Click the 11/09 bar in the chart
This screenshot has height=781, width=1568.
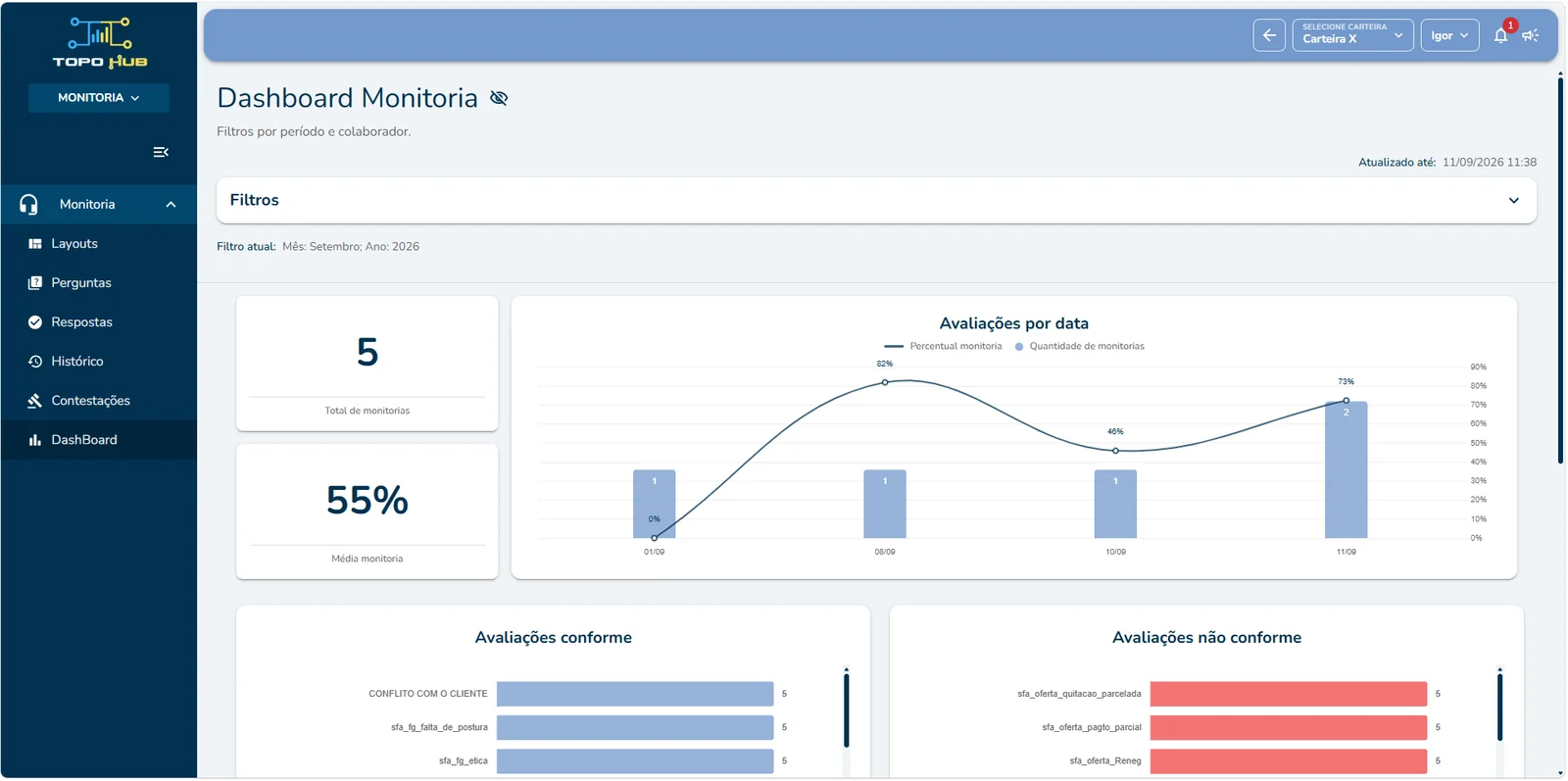click(1347, 470)
